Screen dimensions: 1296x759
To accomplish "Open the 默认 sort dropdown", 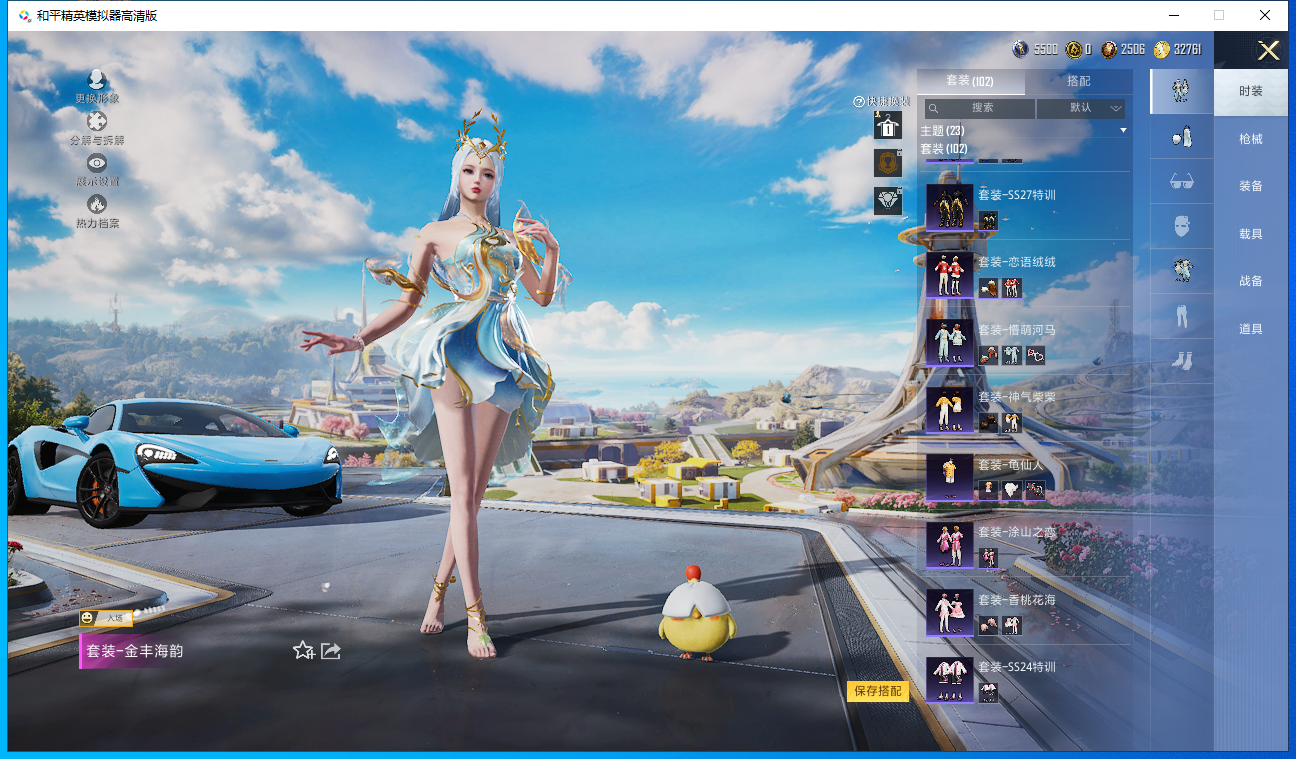I will tap(1081, 108).
